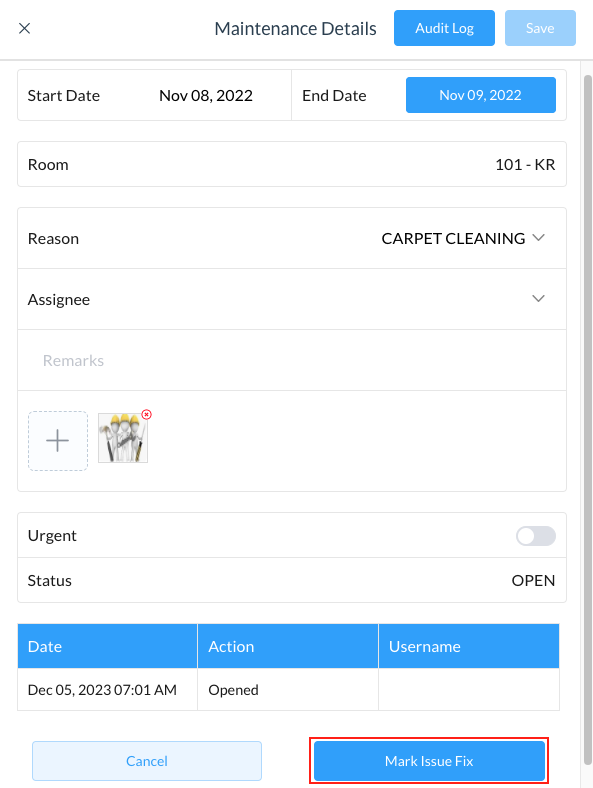Select the Opened log row
Screen dimensions: 593x788
(x=288, y=690)
